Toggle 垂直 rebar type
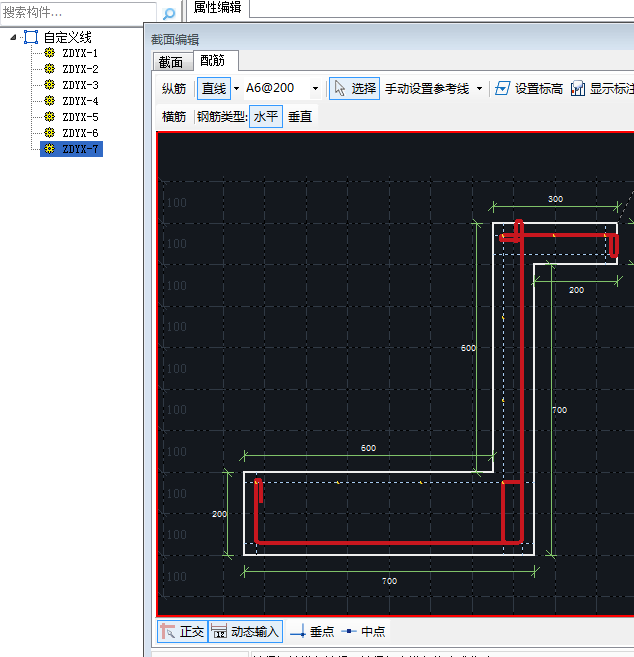Image resolution: width=634 pixels, height=657 pixels. (300, 116)
